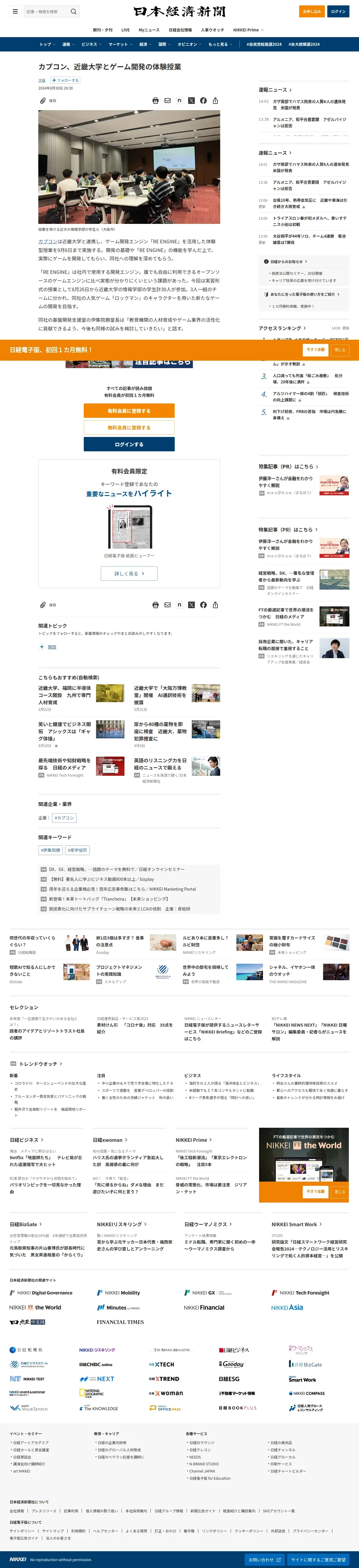Screen dimensions: 359x1568
Task: Click the search magnifier icon
Action: (74, 11)
